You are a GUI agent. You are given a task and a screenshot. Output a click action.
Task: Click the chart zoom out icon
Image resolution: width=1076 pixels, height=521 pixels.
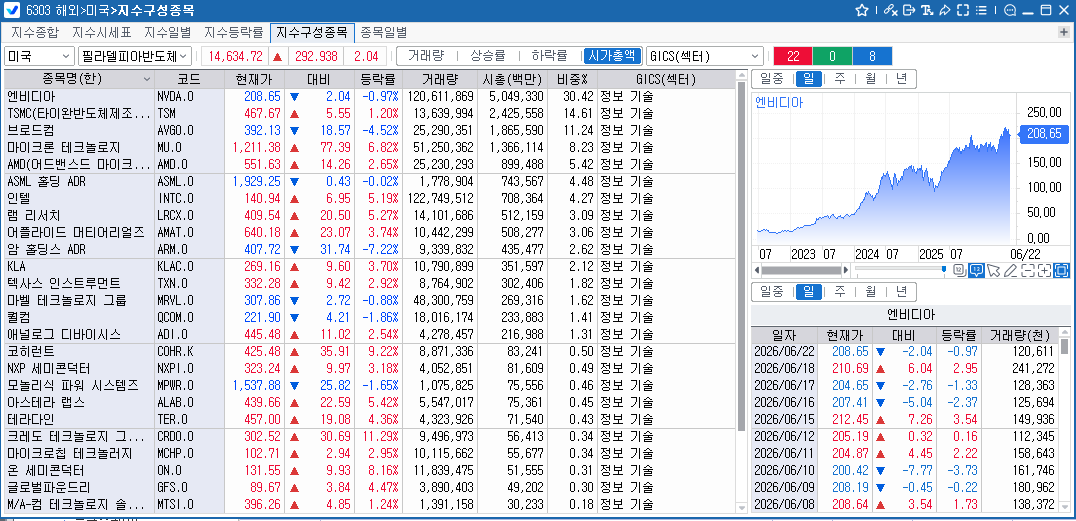1027,270
